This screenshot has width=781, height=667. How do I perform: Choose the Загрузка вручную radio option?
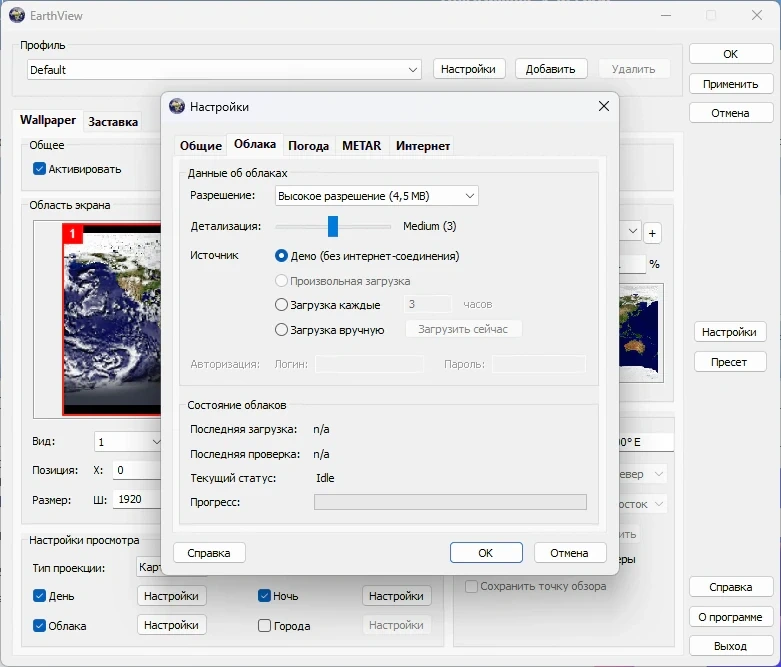pos(281,330)
